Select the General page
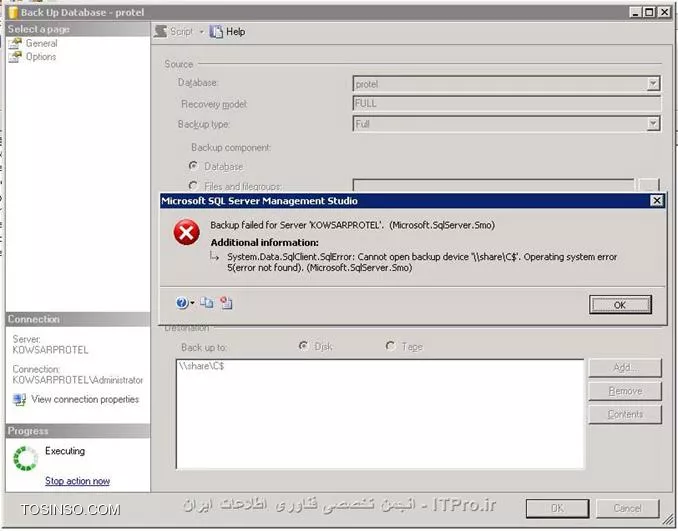The width and height of the screenshot is (678, 531). point(41,43)
